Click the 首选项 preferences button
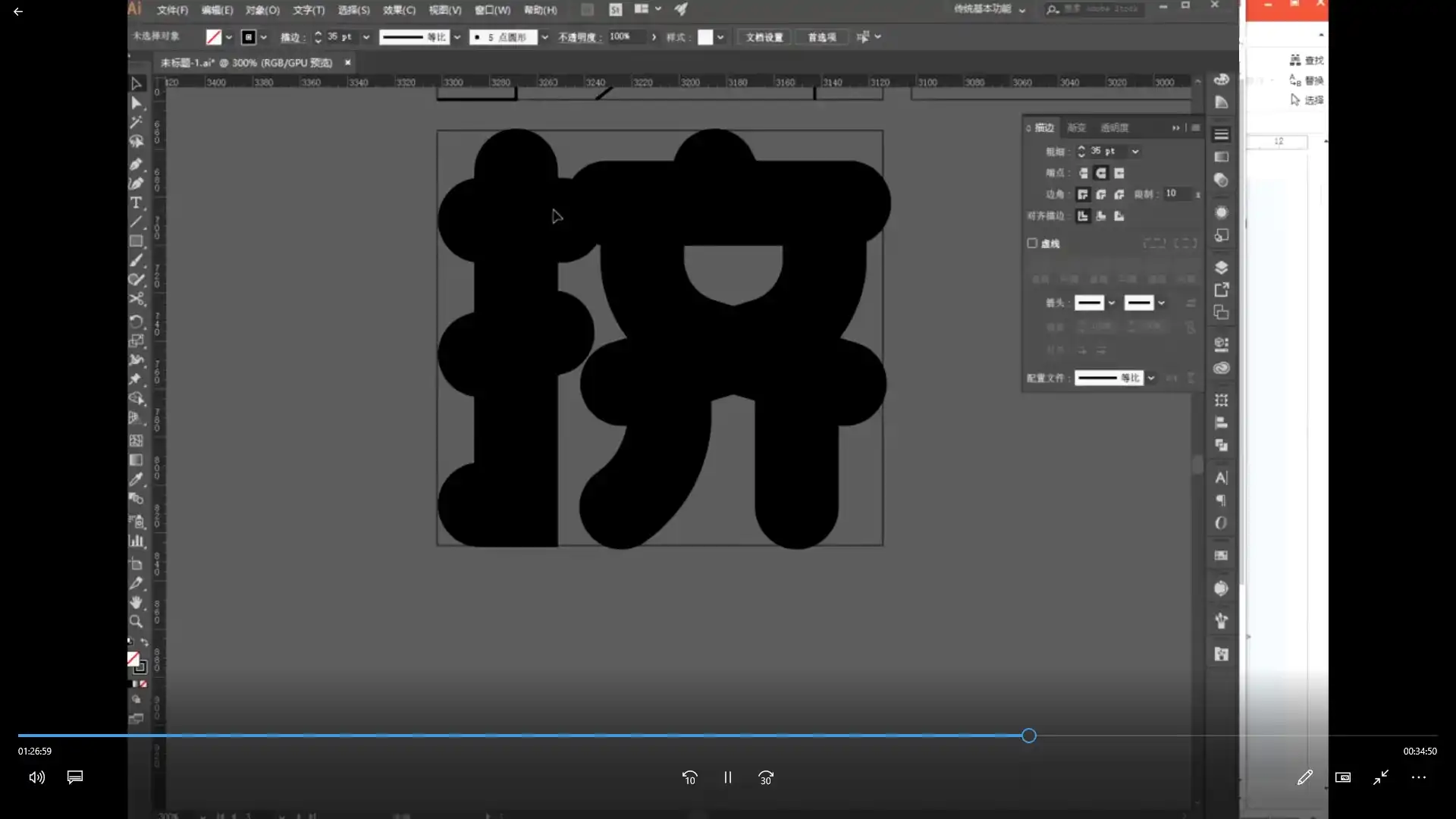This screenshot has width=1456, height=819. (822, 37)
